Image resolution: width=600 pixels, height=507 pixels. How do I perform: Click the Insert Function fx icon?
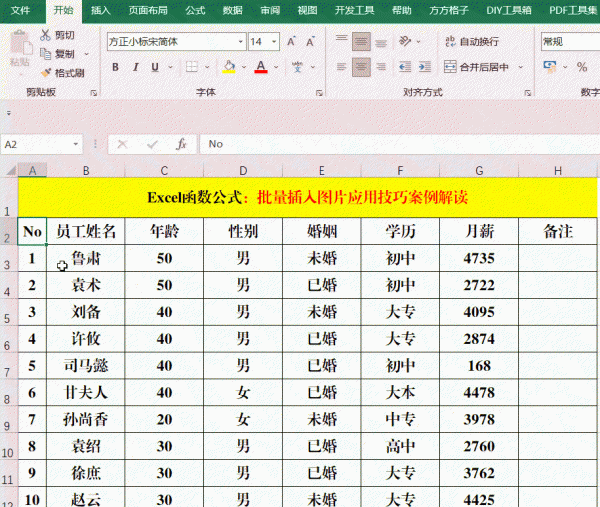[x=181, y=144]
